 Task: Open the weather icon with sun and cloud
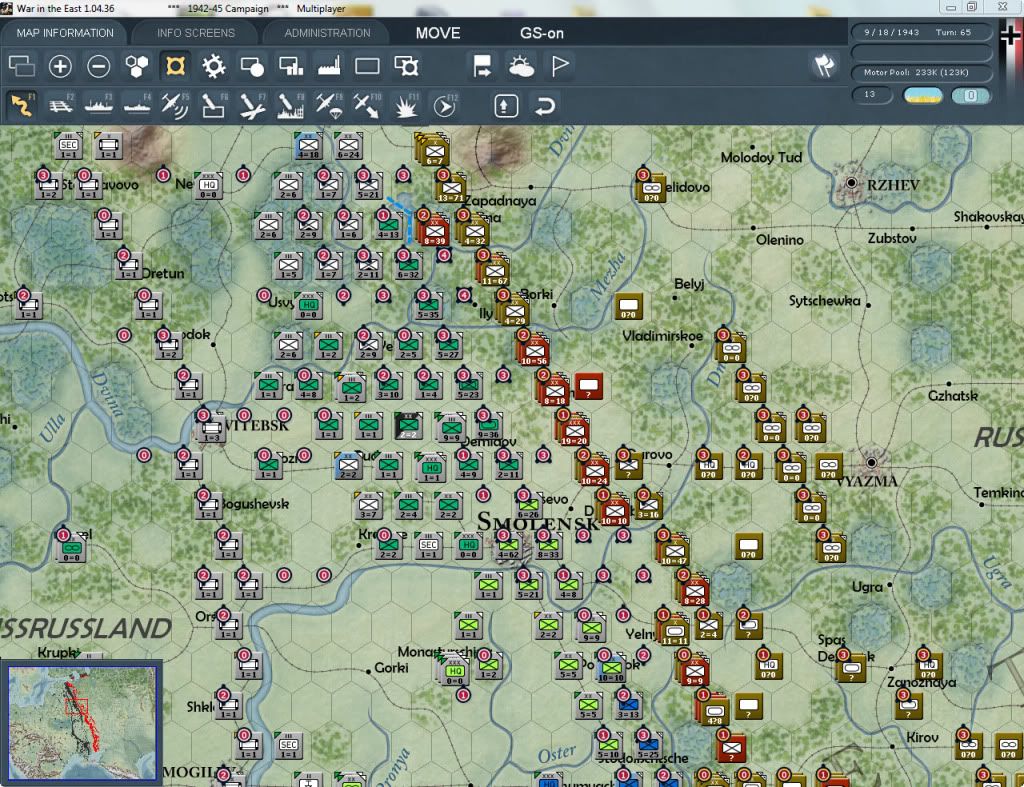521,66
